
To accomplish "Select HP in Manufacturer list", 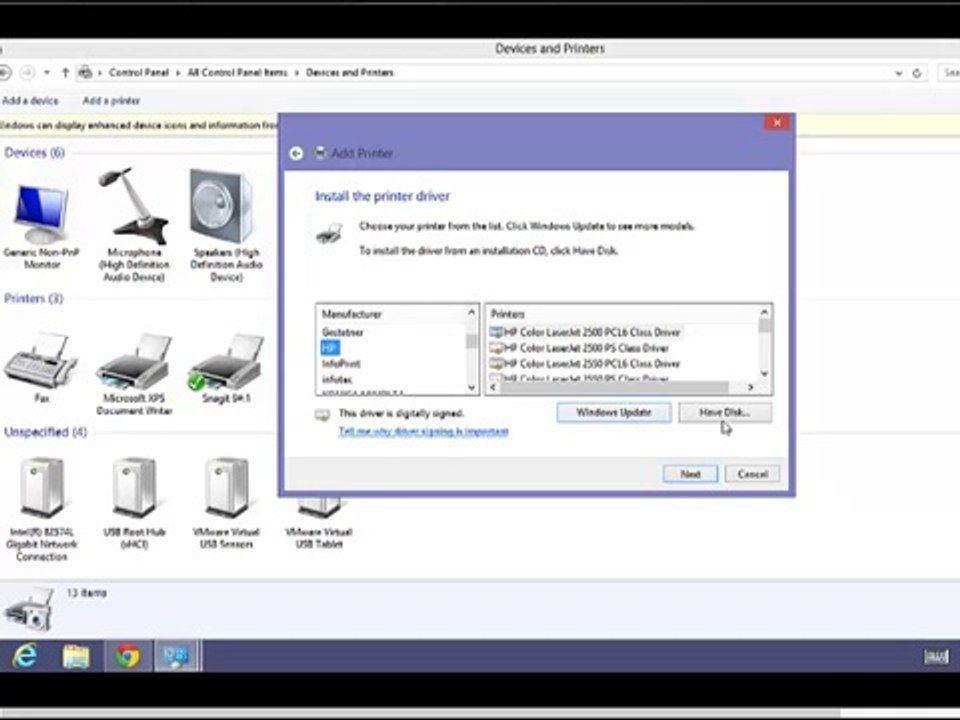I will click(330, 348).
